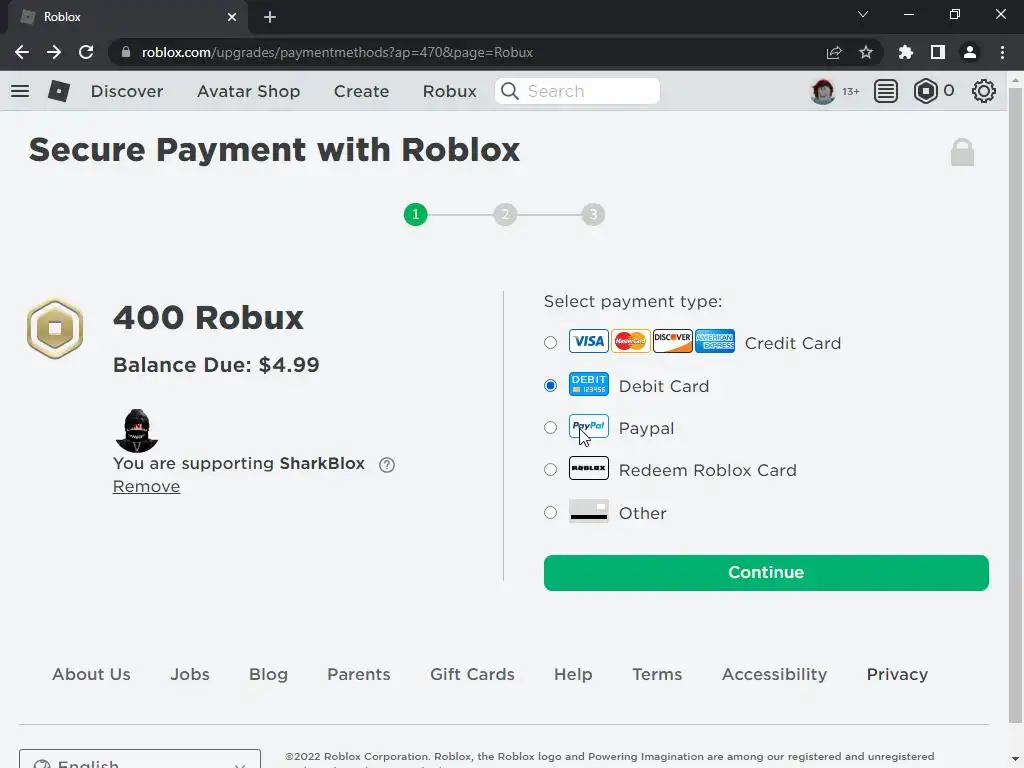Open the Create nav item
Image resolution: width=1024 pixels, height=768 pixels.
pos(361,91)
